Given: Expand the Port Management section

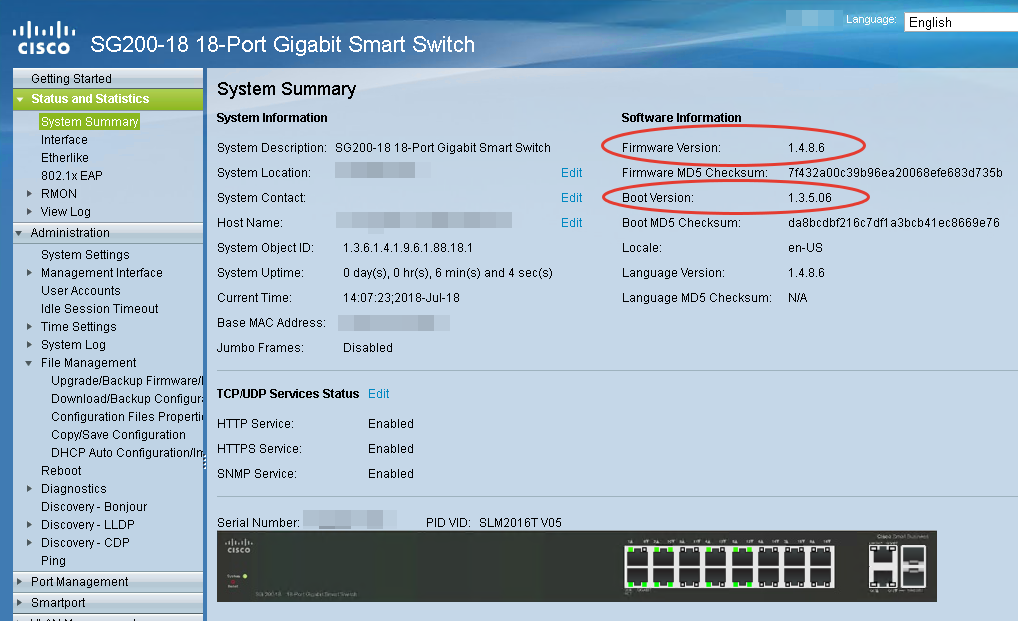Looking at the screenshot, I should point(20,582).
